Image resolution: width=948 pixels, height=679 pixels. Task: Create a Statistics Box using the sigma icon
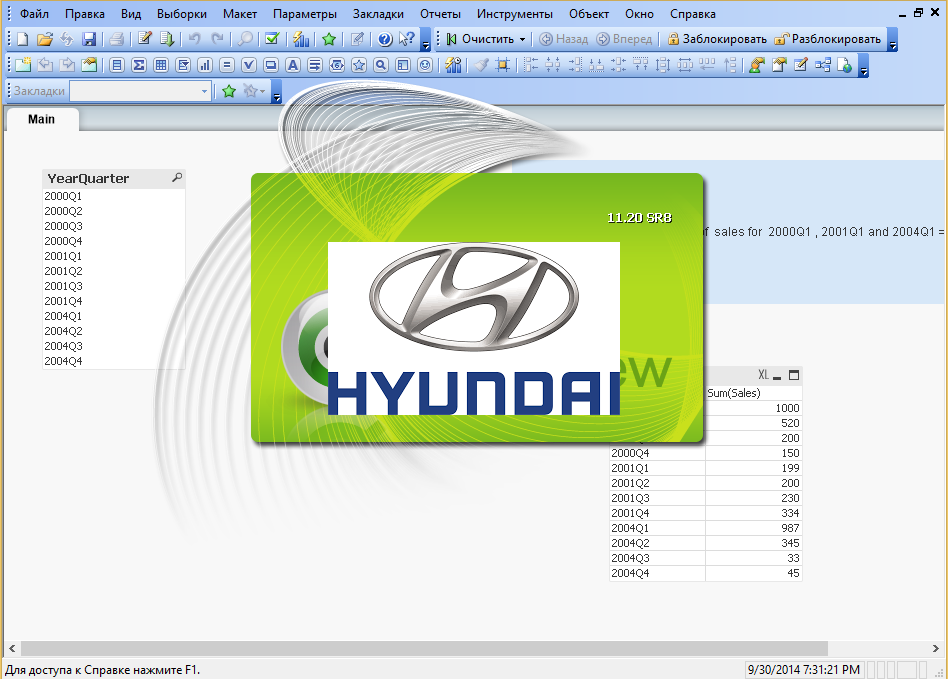pyautogui.click(x=139, y=65)
